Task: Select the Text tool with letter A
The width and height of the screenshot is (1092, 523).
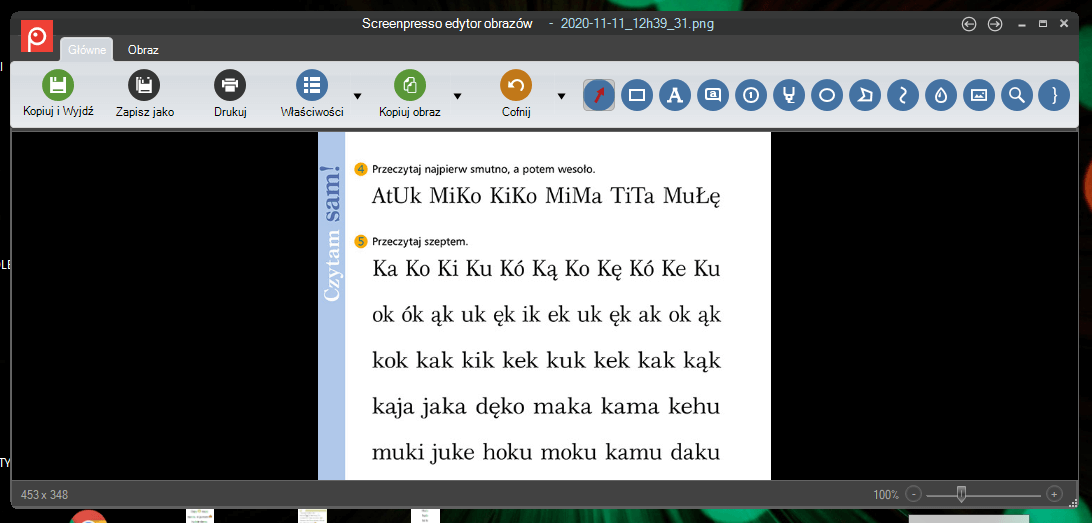Action: [x=674, y=95]
